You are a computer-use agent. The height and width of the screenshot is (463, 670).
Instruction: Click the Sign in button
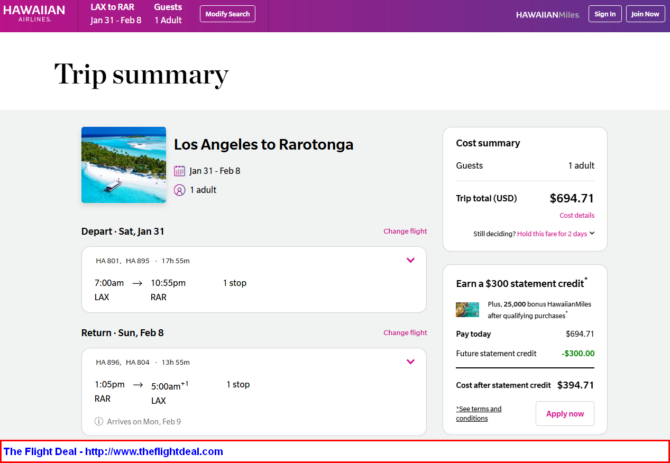click(x=603, y=14)
